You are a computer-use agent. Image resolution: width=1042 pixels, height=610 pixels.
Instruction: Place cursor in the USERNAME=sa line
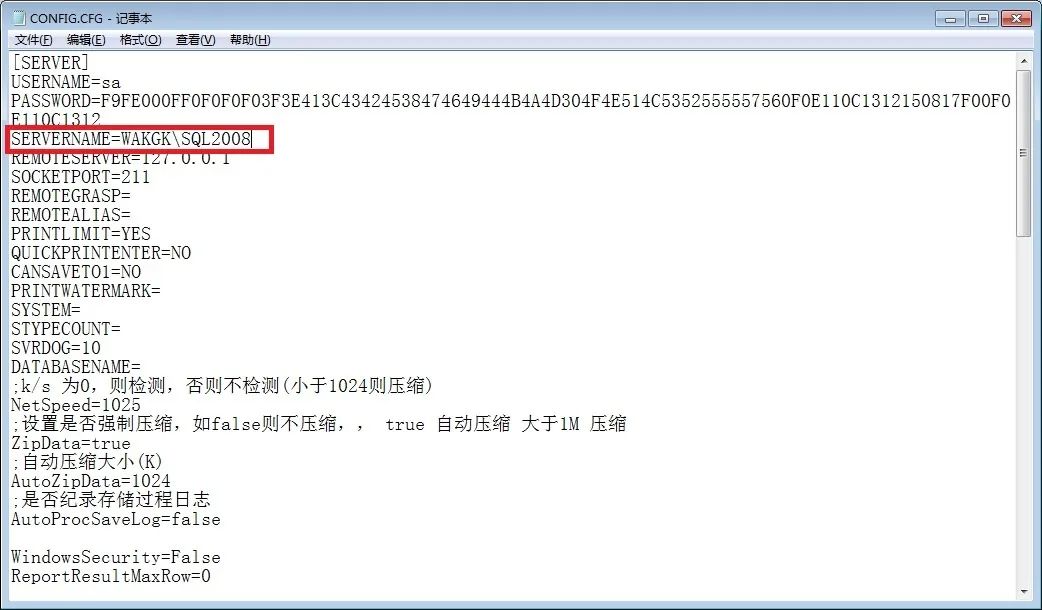[x=66, y=82]
